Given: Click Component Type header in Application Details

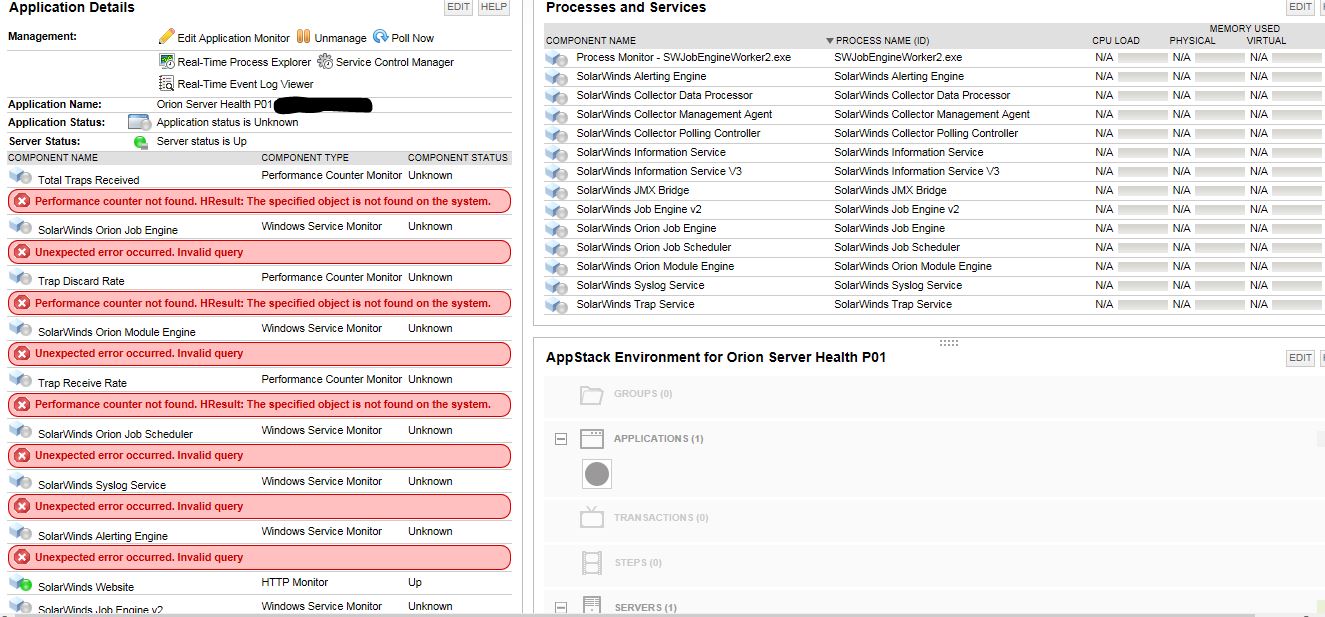Looking at the screenshot, I should pyautogui.click(x=305, y=158).
